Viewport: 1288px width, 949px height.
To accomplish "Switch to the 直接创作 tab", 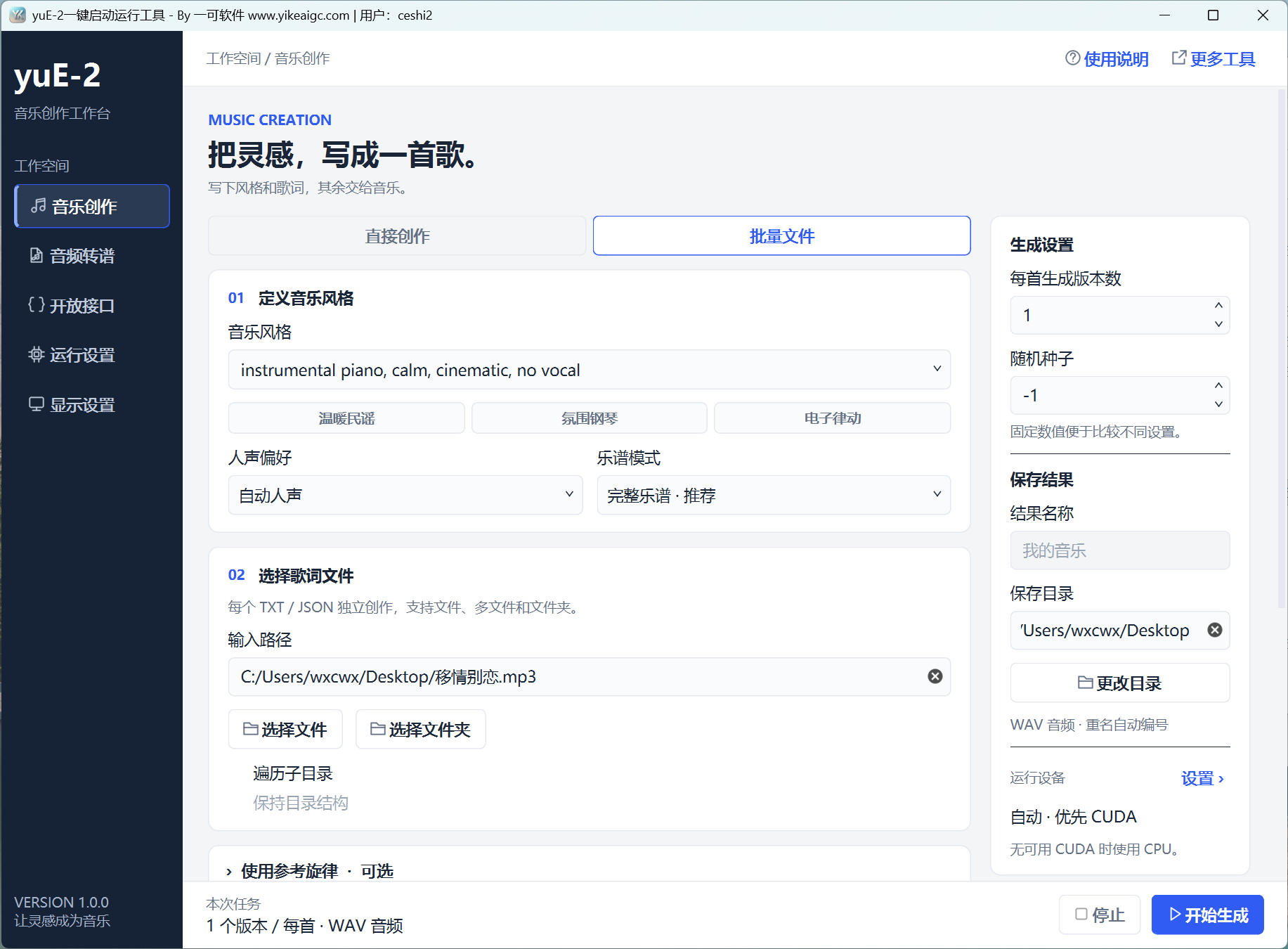I will point(397,236).
